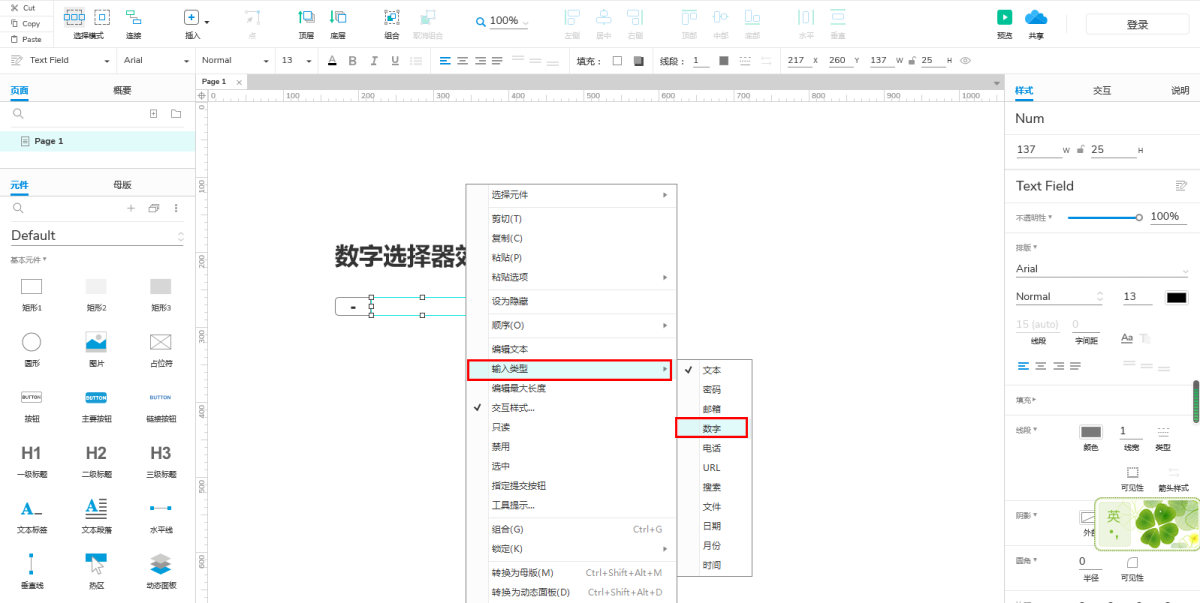This screenshot has width=1200, height=603.
Task: Click the 组合 group icon in toolbar
Action: (x=392, y=18)
